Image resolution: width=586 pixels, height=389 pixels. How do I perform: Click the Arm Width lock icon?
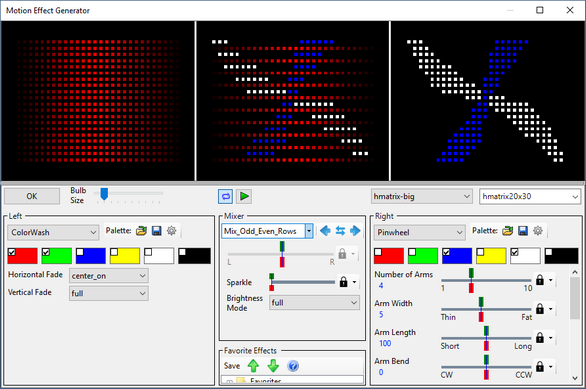tap(540, 309)
